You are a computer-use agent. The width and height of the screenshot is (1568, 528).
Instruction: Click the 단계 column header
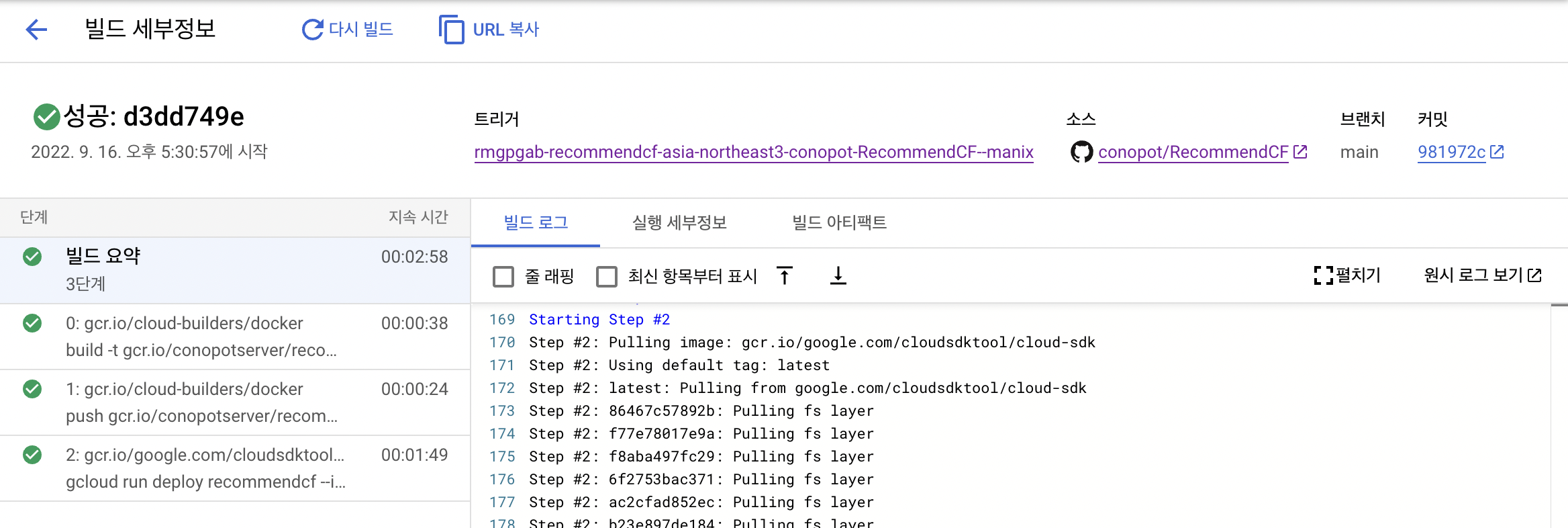34,217
